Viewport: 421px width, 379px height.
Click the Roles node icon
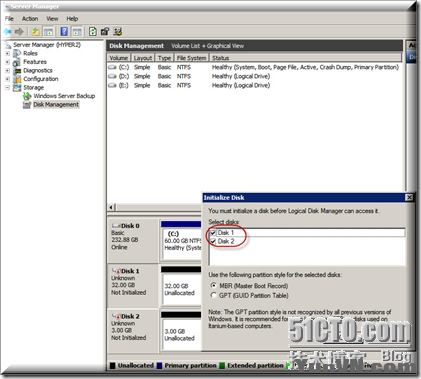[x=17, y=53]
